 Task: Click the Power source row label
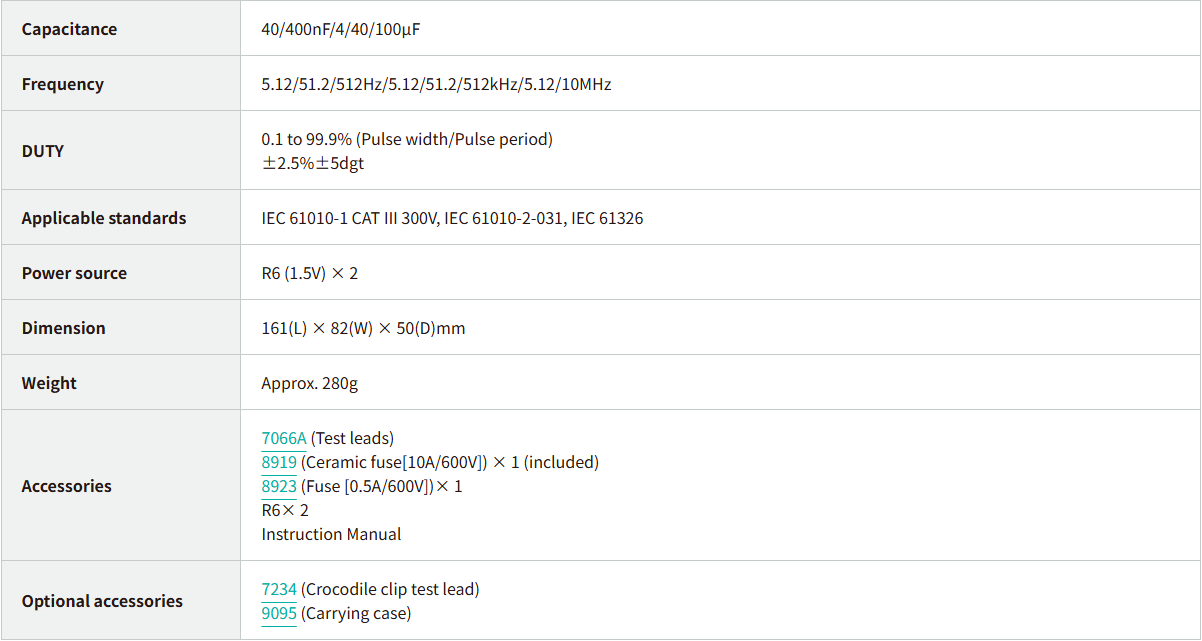click(74, 273)
